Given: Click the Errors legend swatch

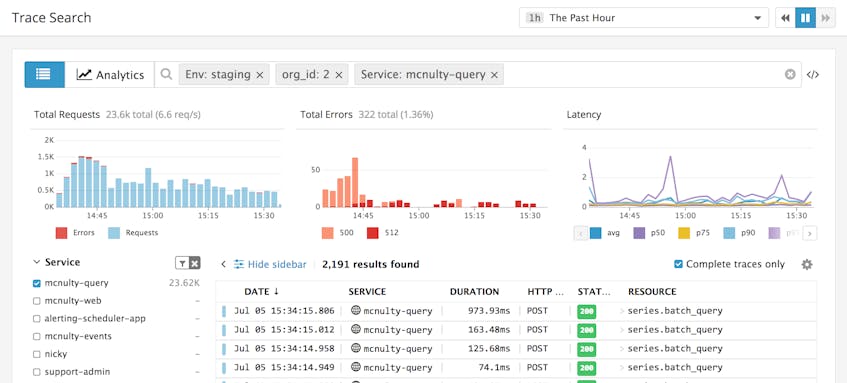Looking at the screenshot, I should pyautogui.click(x=61, y=233).
